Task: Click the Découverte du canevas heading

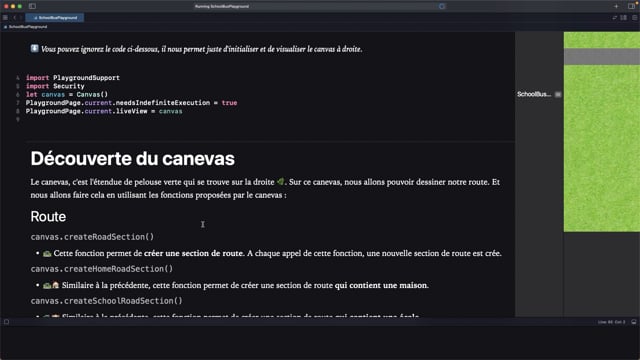Action: [132, 158]
